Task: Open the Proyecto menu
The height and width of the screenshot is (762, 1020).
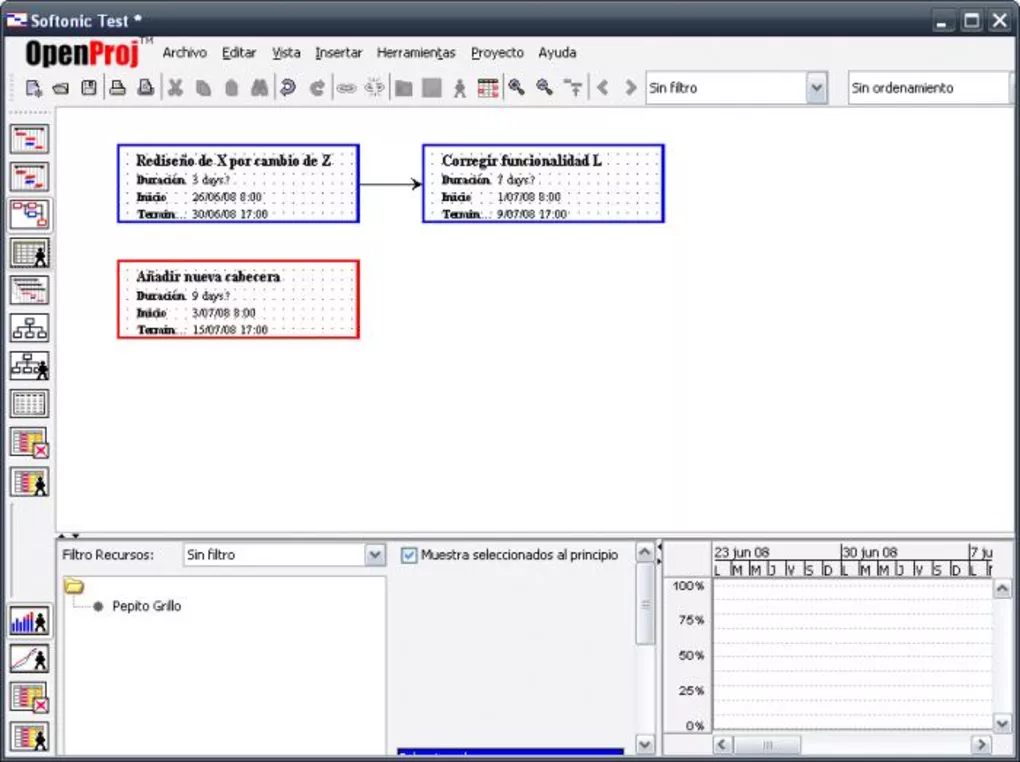Action: coord(497,53)
